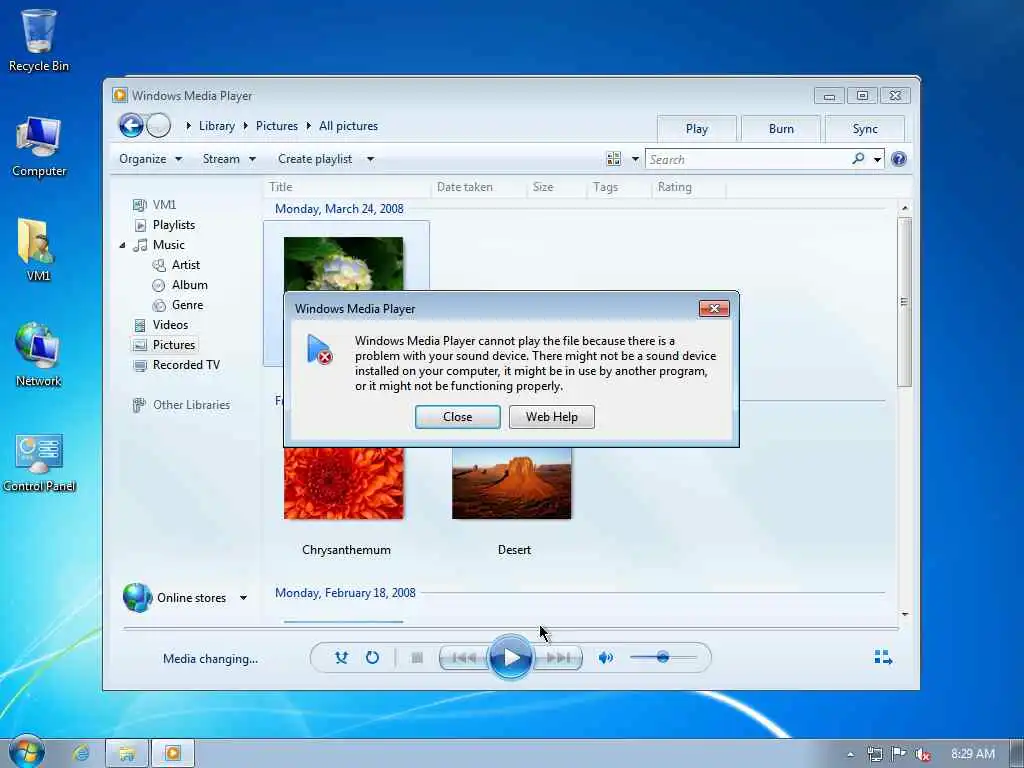Click the Online stores globe icon
Image resolution: width=1024 pixels, height=768 pixels.
pos(137,597)
